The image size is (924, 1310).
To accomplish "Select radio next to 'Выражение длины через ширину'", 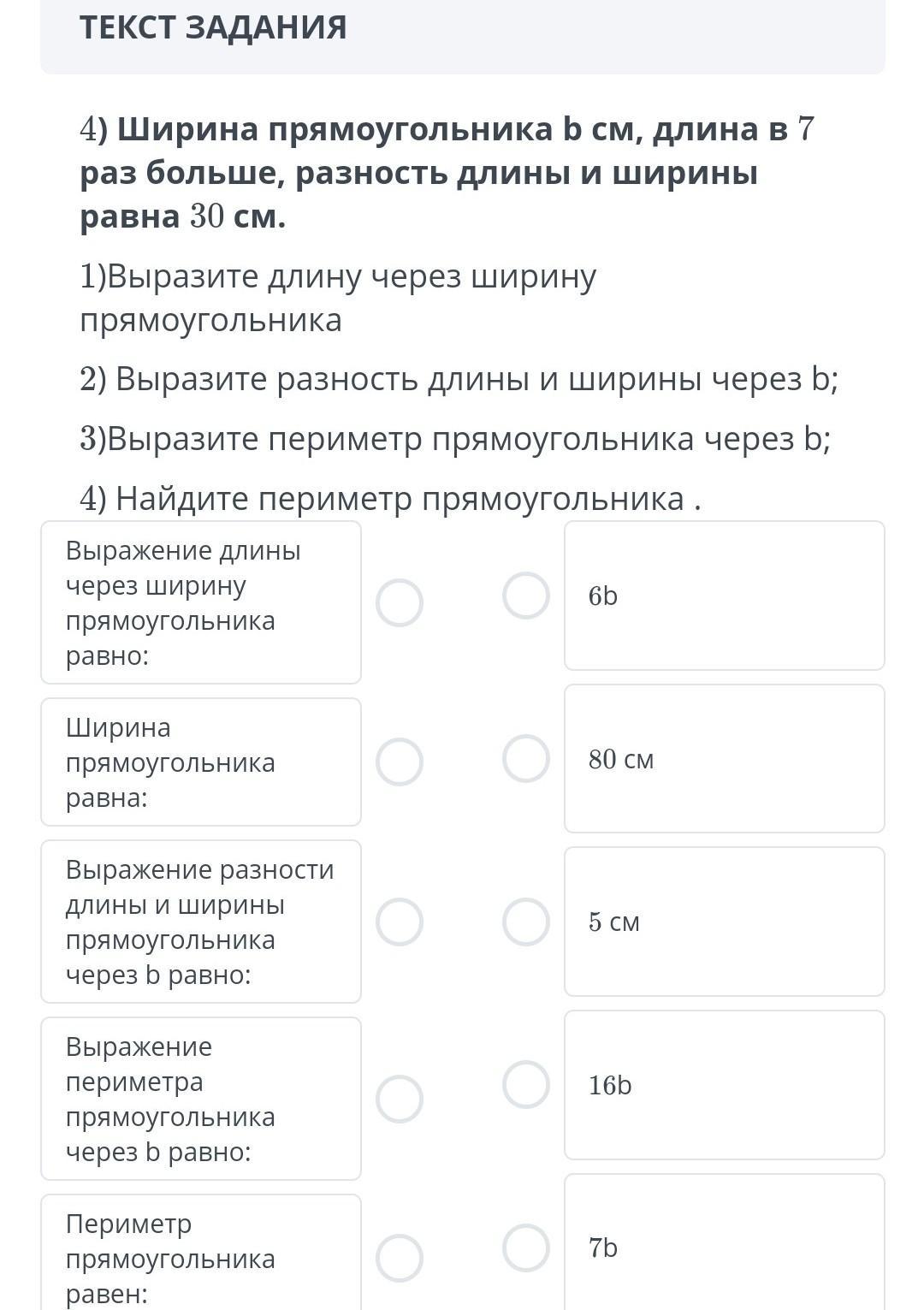I will tap(400, 602).
